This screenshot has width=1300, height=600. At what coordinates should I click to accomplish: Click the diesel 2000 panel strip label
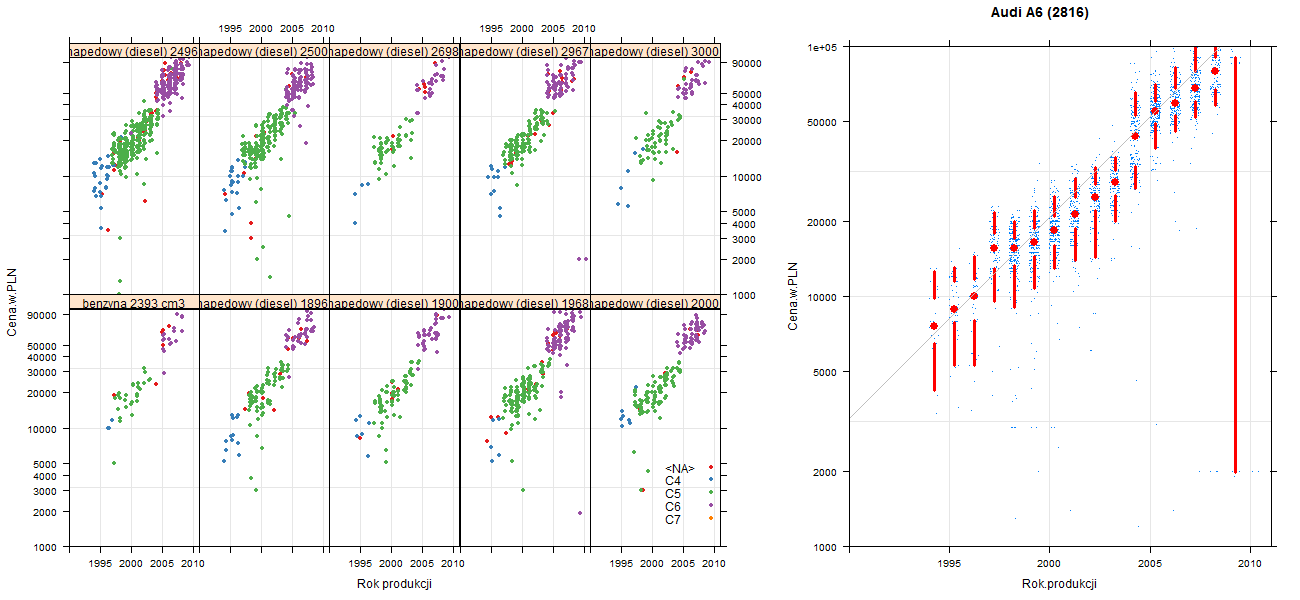point(655,302)
